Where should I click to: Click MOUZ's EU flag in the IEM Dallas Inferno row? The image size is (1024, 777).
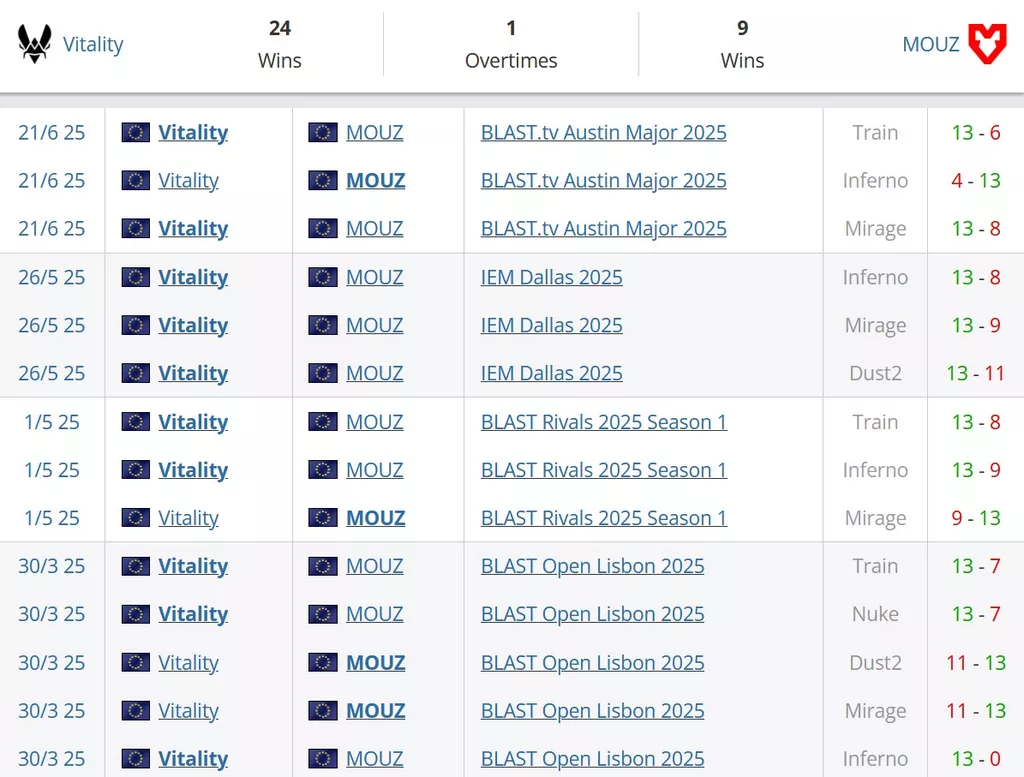click(323, 277)
